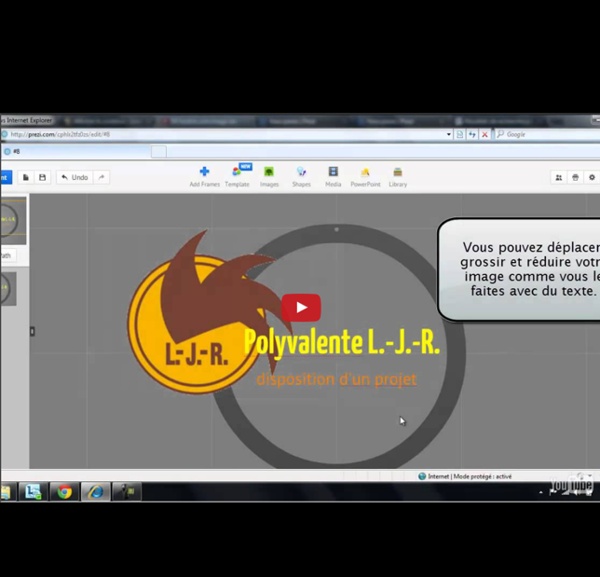Screen dimensions: 600x577
Task: Open a new blank browser tab
Action: pos(159,152)
